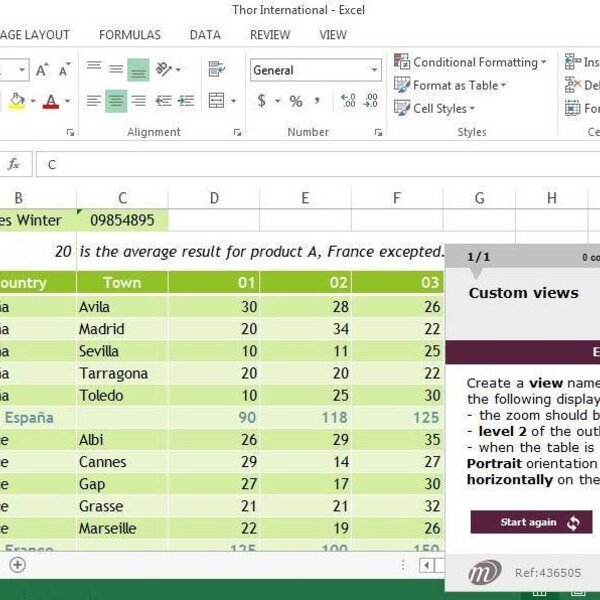Open the Conditional Formatting menu
600x600 pixels.
click(470, 62)
